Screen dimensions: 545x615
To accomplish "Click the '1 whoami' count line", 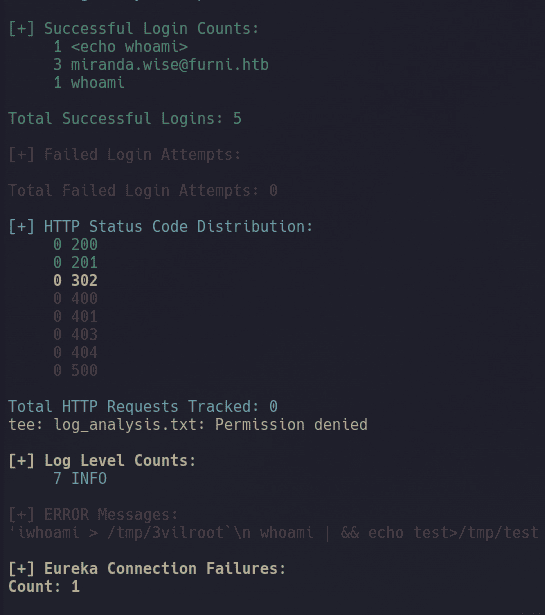I will pyautogui.click(x=89, y=83).
